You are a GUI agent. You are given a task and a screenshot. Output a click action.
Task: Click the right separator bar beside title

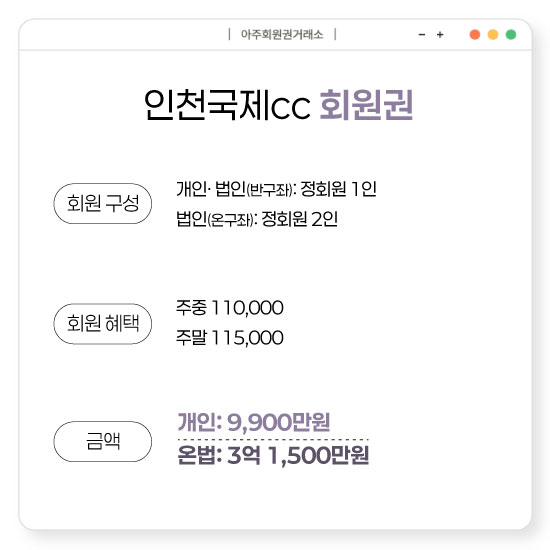(x=335, y=34)
